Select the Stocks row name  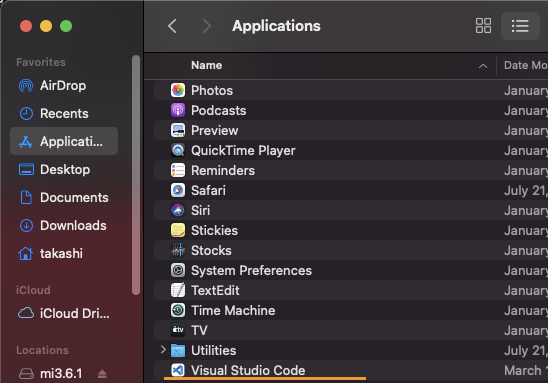click(x=211, y=250)
